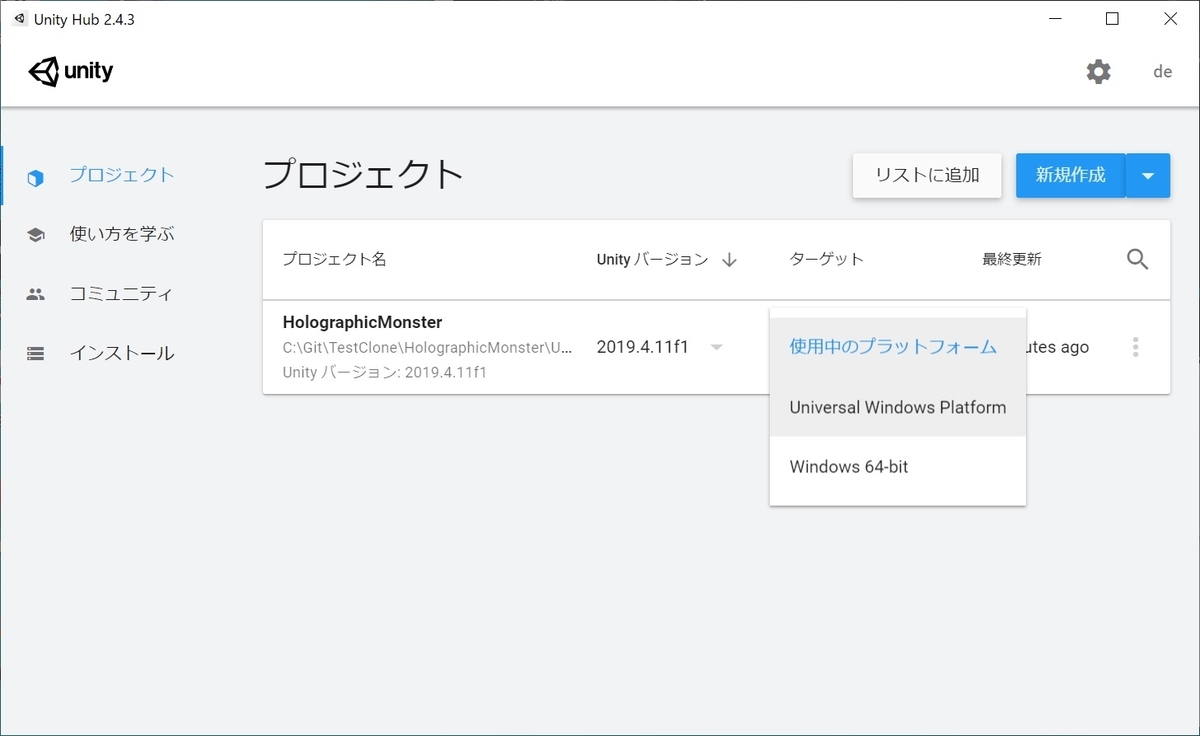Click the graduation cap icon for 使い方を学ぶ
The width and height of the screenshot is (1200, 736).
(35, 234)
